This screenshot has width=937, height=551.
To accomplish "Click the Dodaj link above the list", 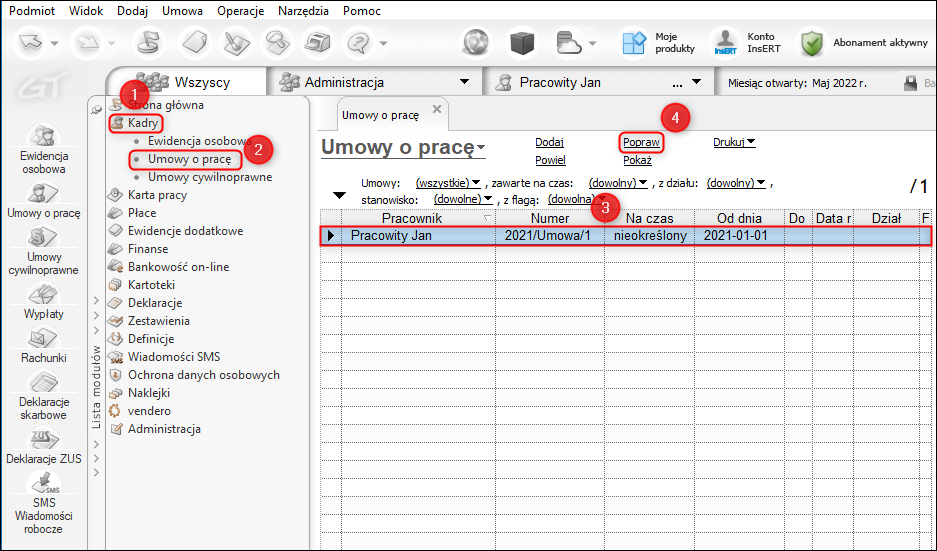I will click(549, 142).
